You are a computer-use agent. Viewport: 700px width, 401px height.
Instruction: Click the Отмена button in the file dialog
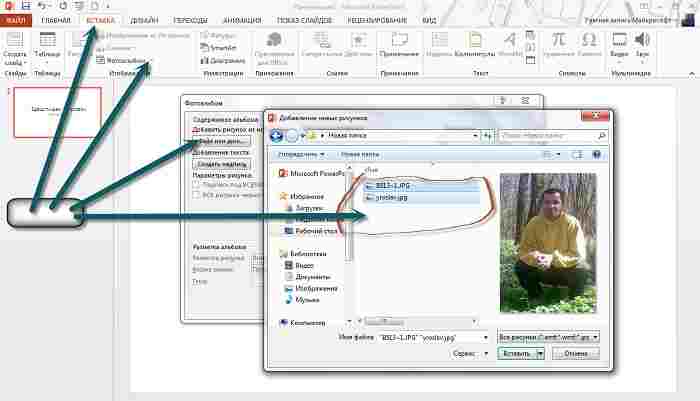[x=575, y=354]
